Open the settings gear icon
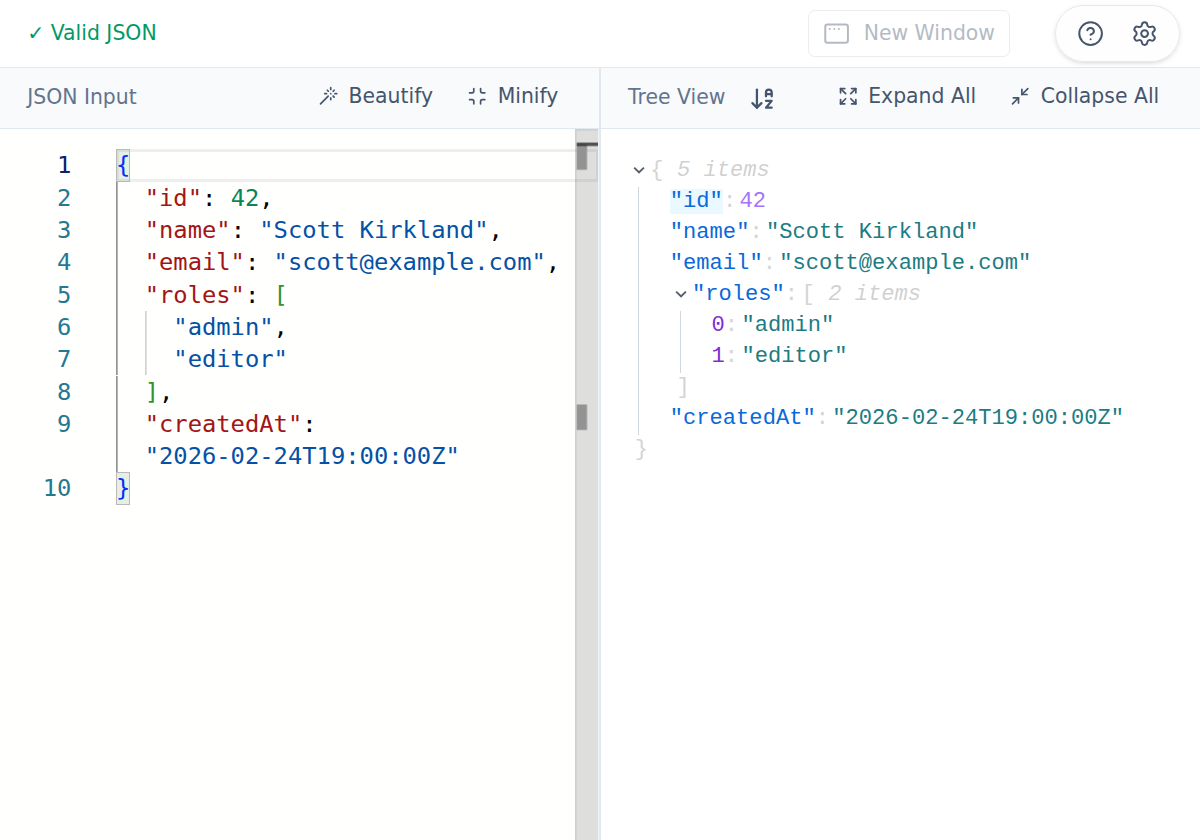The height and width of the screenshot is (840, 1200). pos(1145,33)
